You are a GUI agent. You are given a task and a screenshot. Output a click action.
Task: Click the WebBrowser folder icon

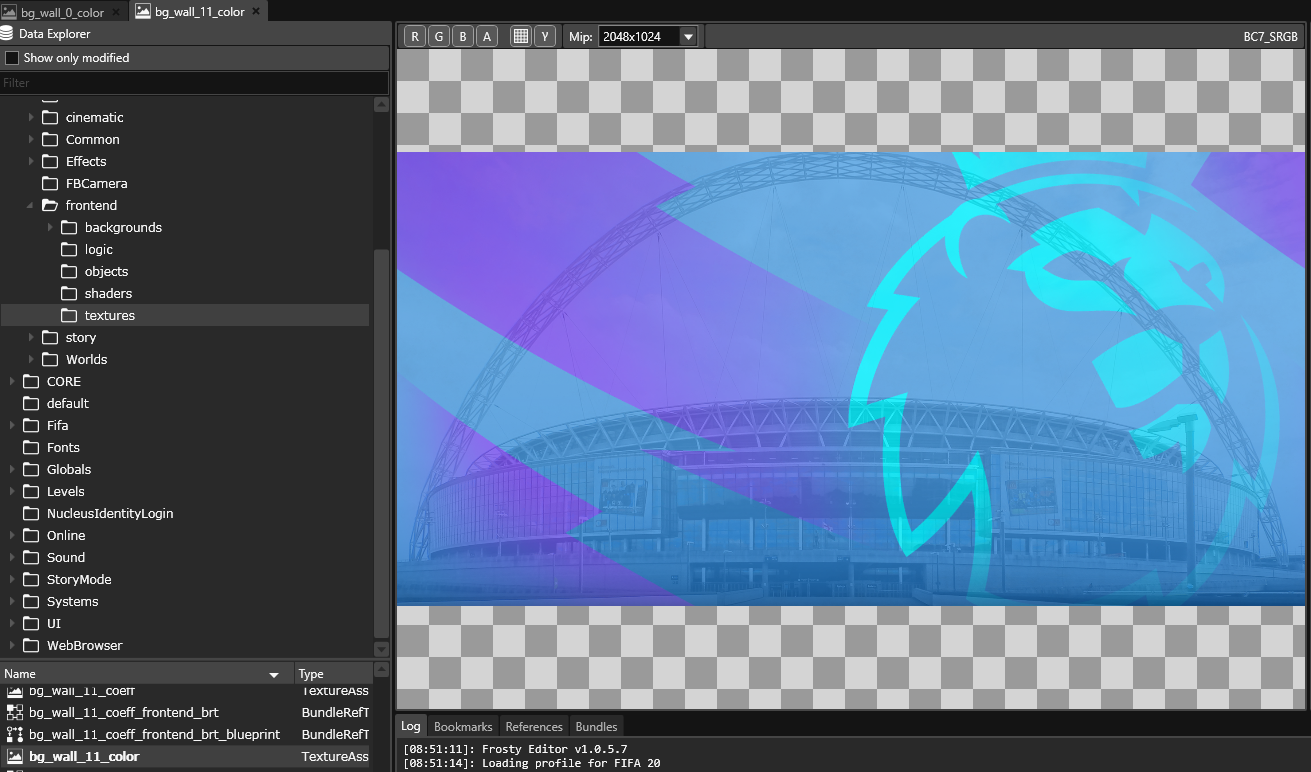click(x=31, y=645)
